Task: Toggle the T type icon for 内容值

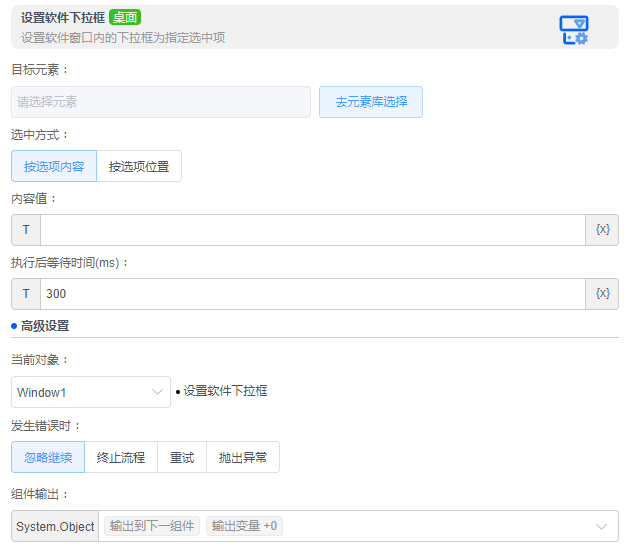Action: click(26, 230)
